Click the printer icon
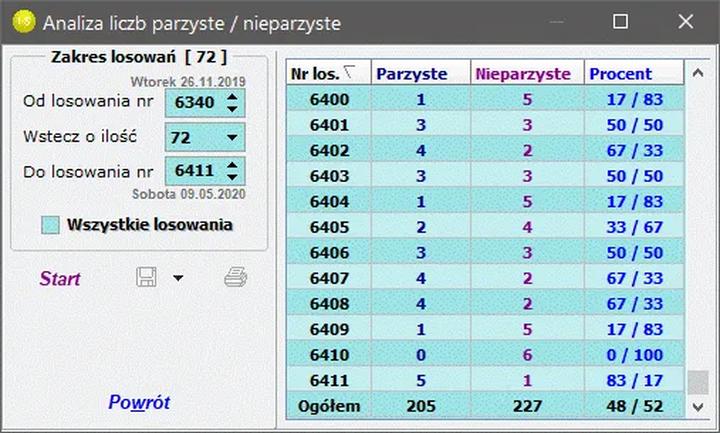 pyautogui.click(x=236, y=277)
